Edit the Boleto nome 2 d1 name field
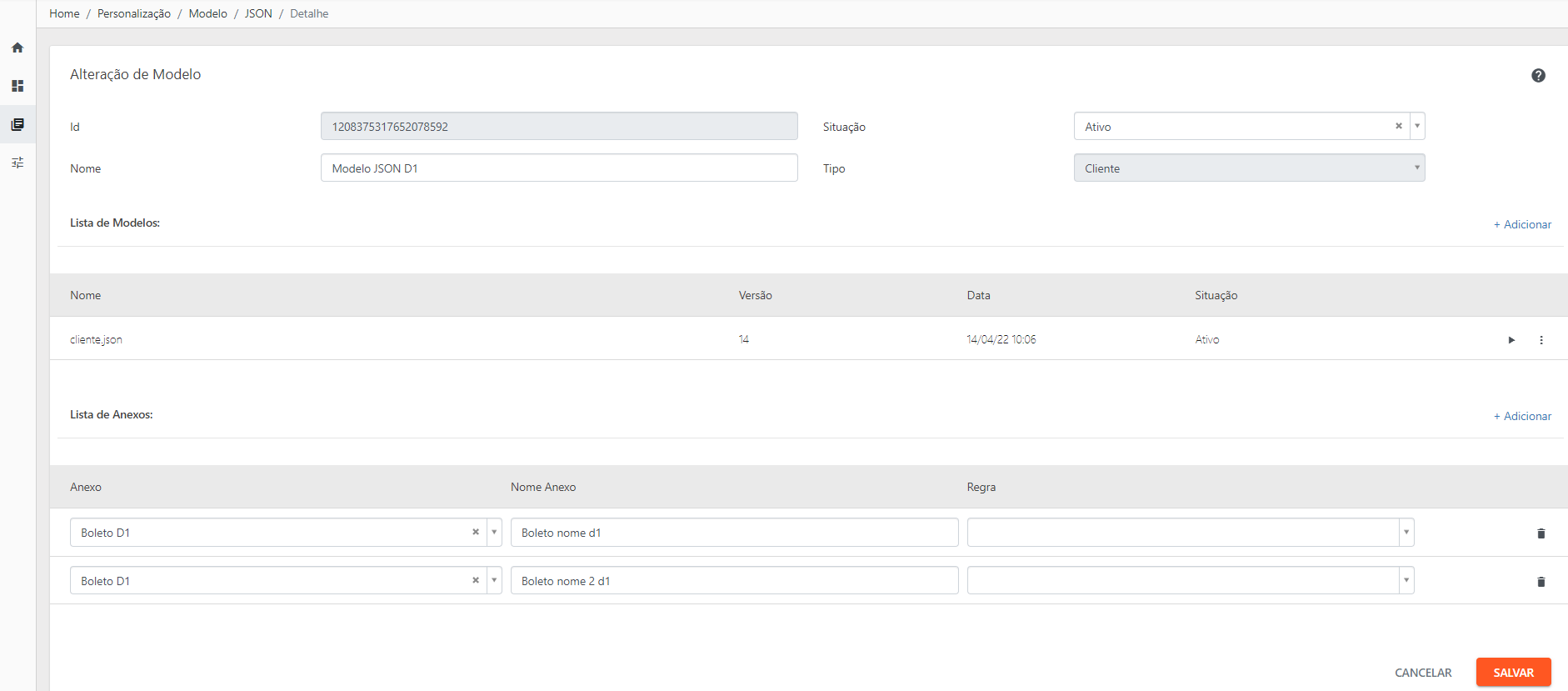Image resolution: width=1568 pixels, height=691 pixels. coord(734,580)
